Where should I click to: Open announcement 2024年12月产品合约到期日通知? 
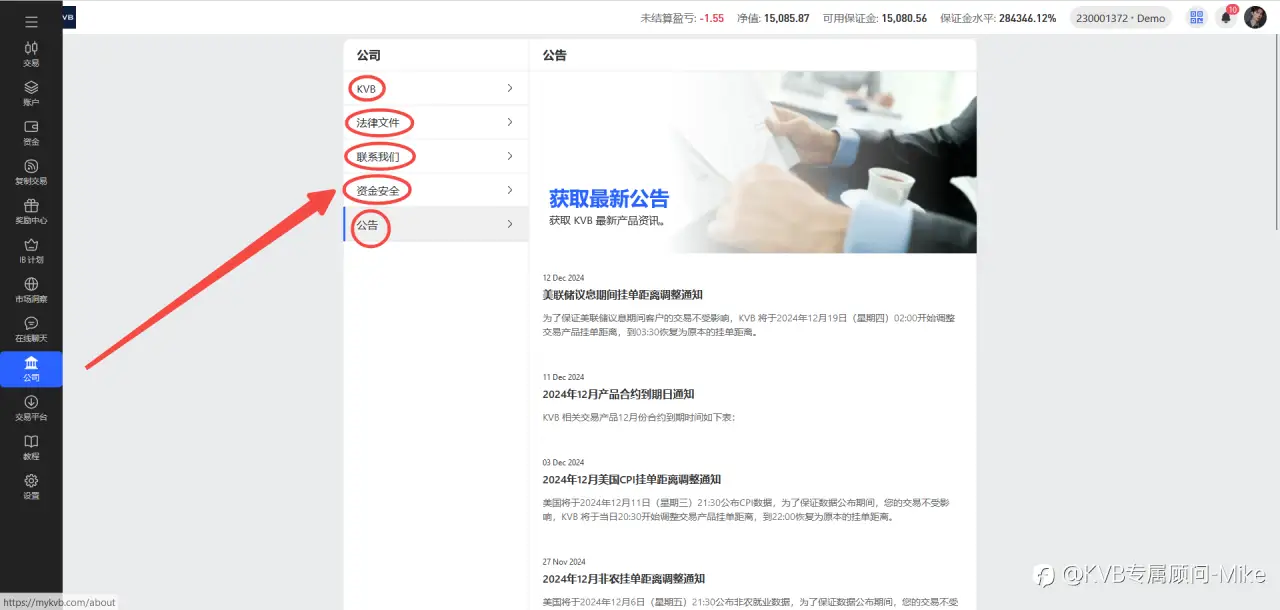coord(618,394)
